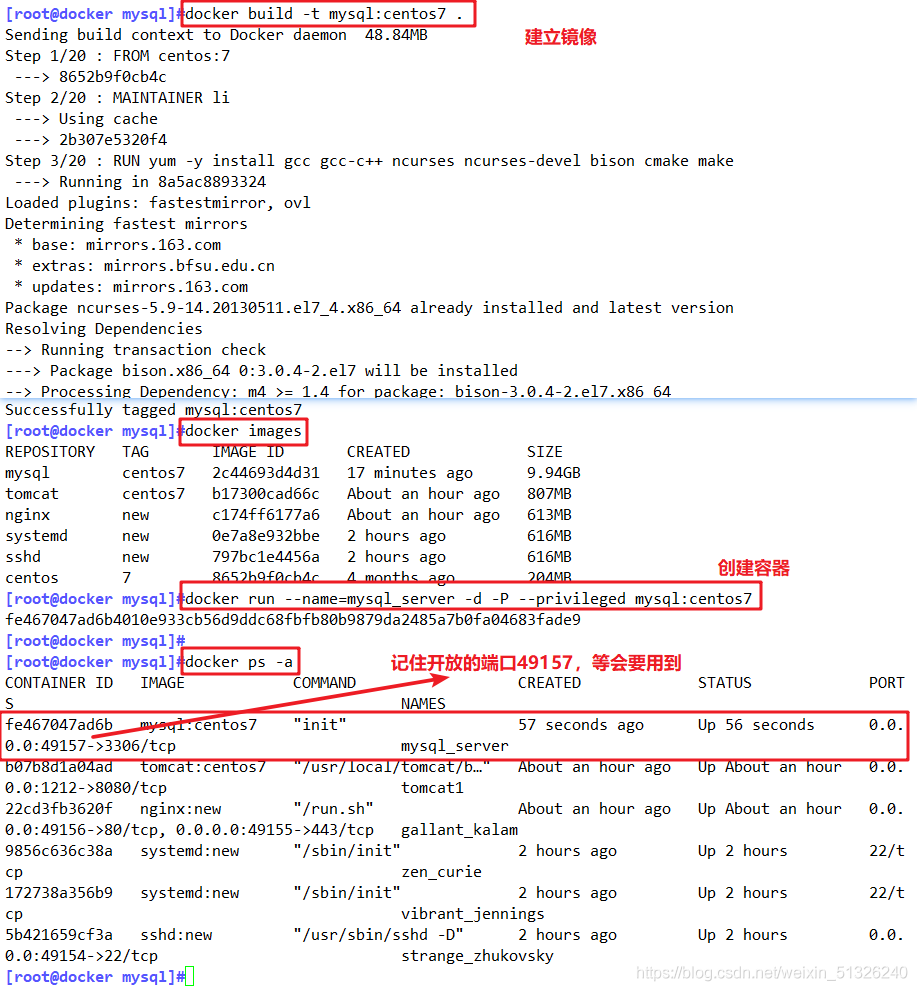Image resolution: width=917 pixels, height=991 pixels.
Task: Click the 'Using cache' line
Action: (x=108, y=118)
